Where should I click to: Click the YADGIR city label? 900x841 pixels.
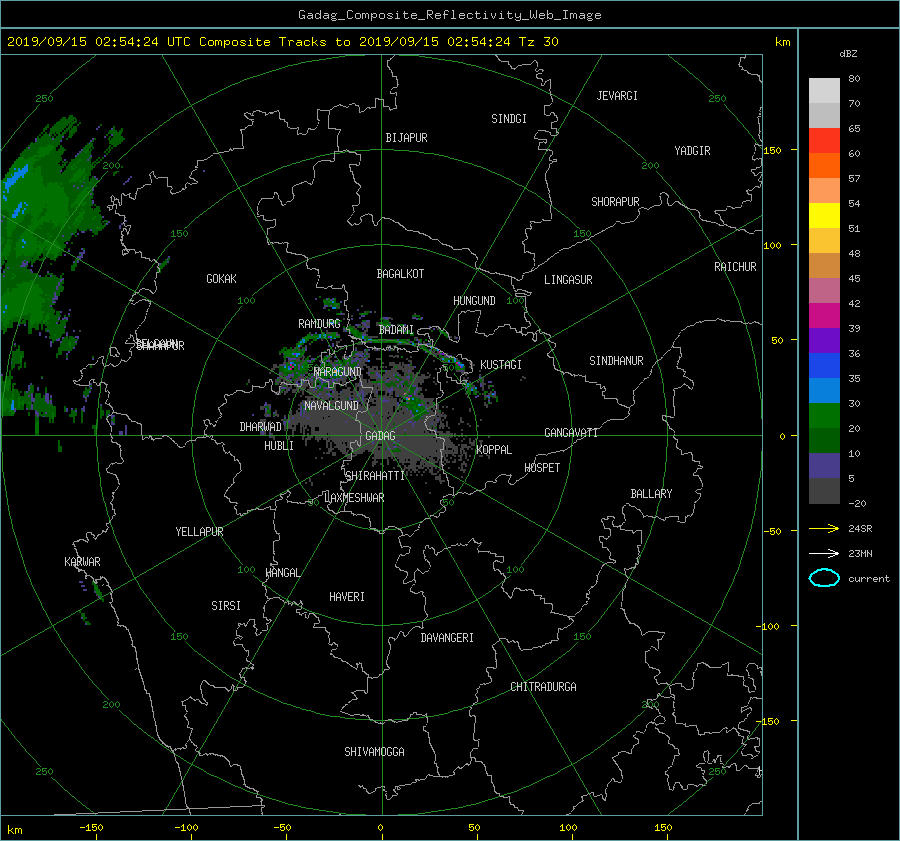coord(692,151)
